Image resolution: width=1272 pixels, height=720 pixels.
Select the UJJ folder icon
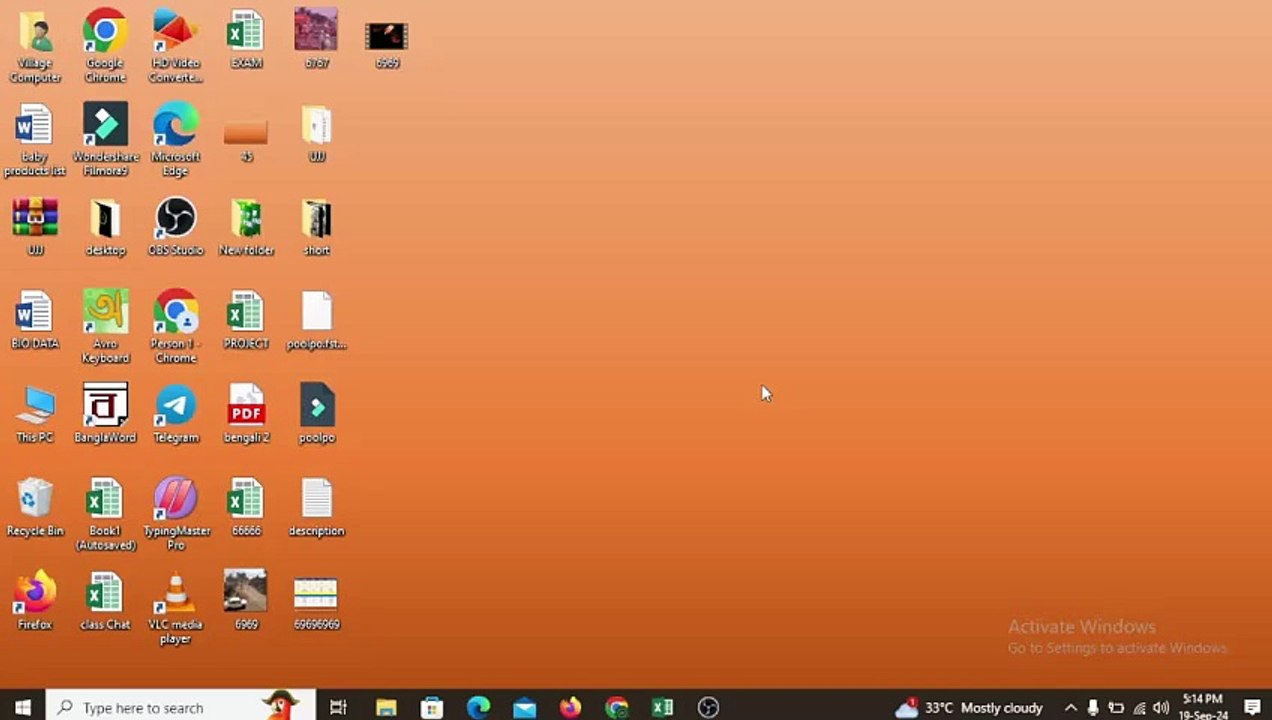click(316, 133)
